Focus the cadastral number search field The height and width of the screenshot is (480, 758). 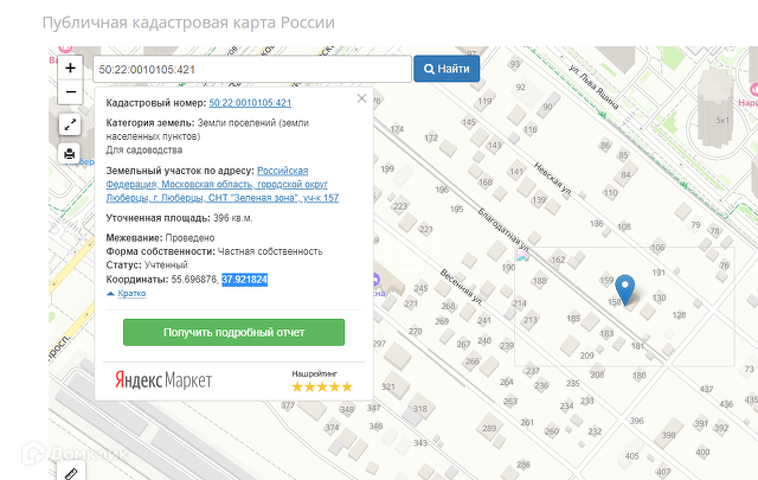click(252, 69)
